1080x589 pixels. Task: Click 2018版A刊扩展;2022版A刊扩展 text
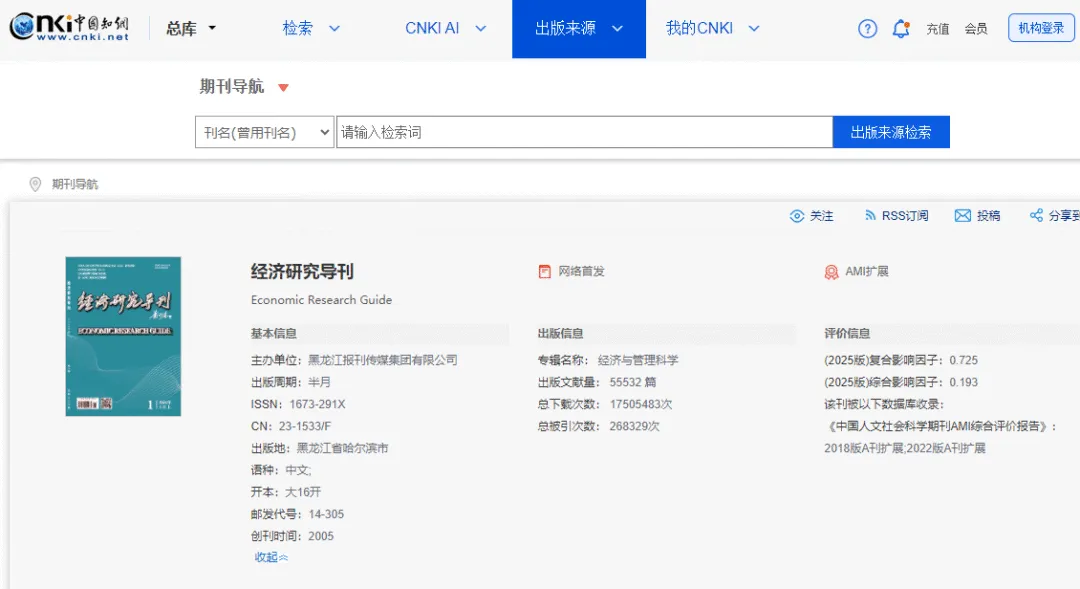pyautogui.click(x=904, y=448)
